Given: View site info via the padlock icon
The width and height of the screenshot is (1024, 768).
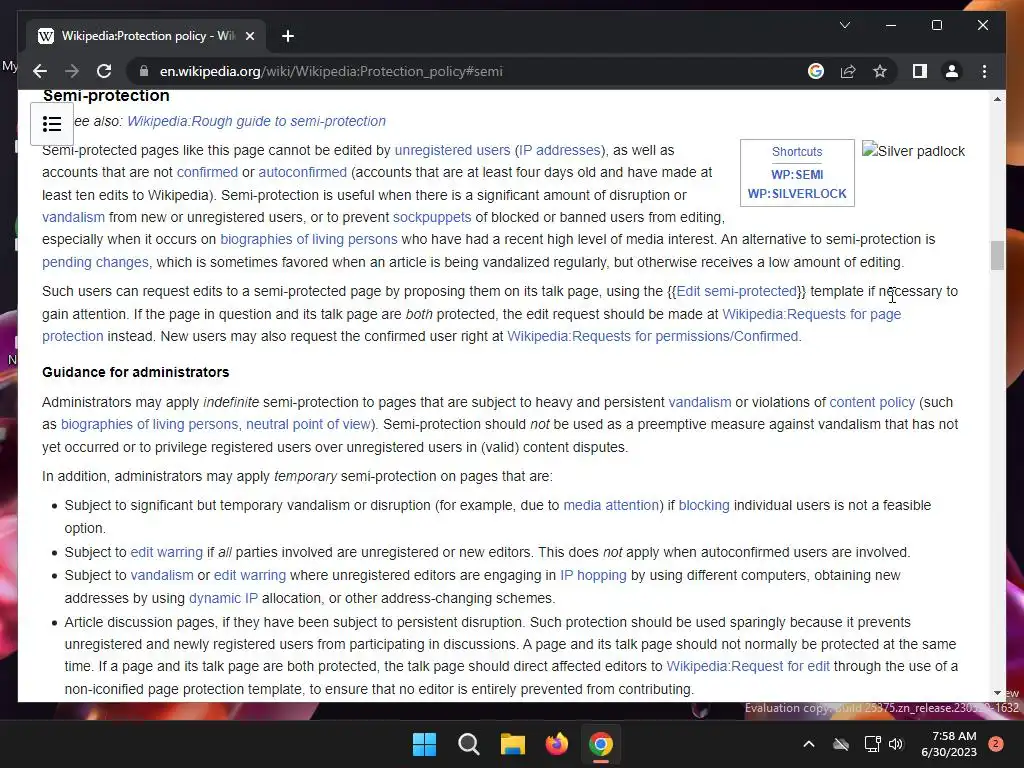Looking at the screenshot, I should point(144,71).
